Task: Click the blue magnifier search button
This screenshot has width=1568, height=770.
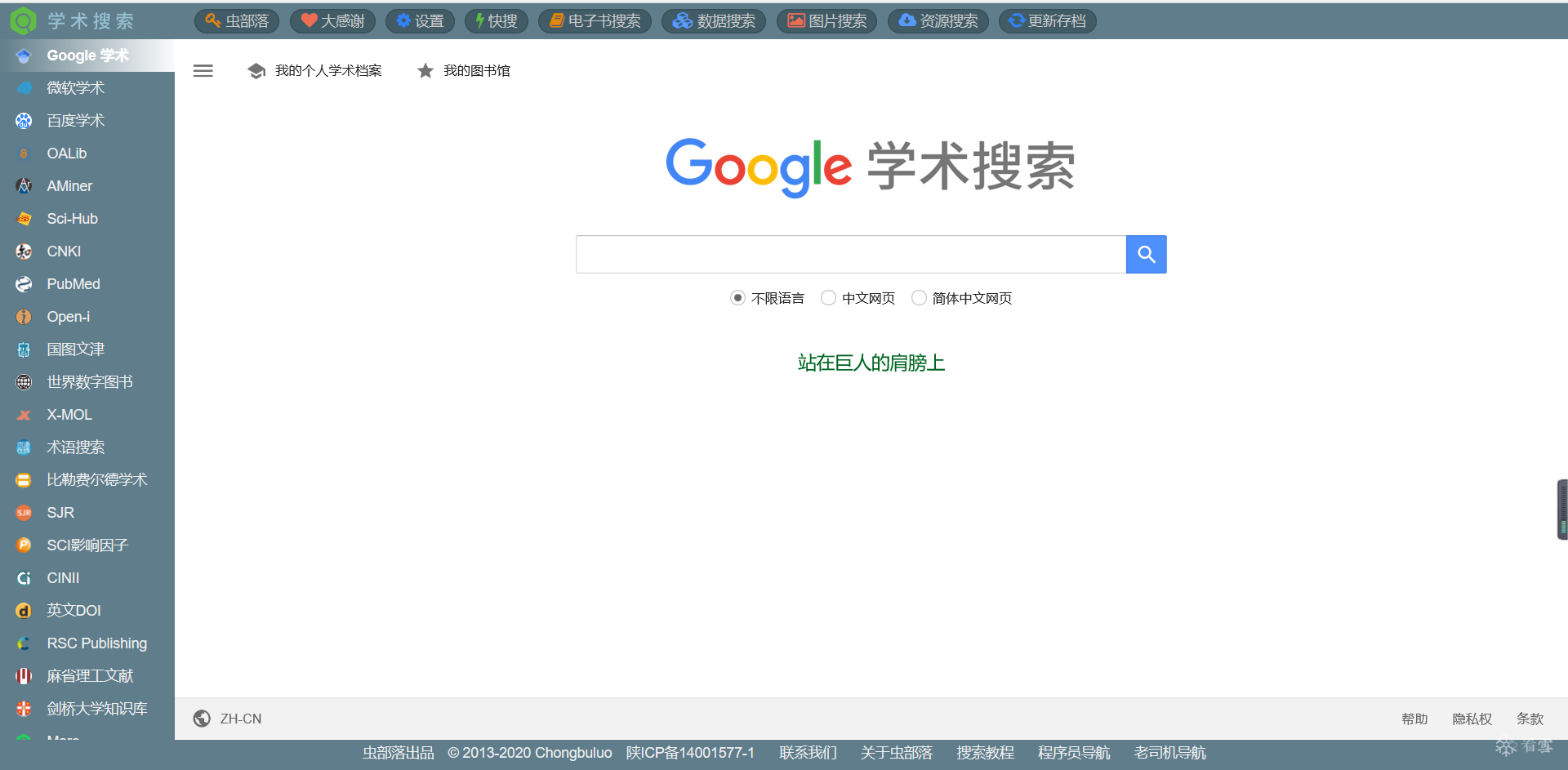Action: pyautogui.click(x=1146, y=255)
